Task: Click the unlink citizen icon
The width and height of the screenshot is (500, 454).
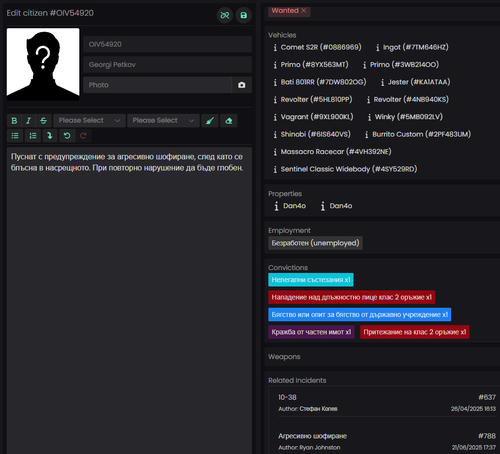Action: pyautogui.click(x=225, y=15)
